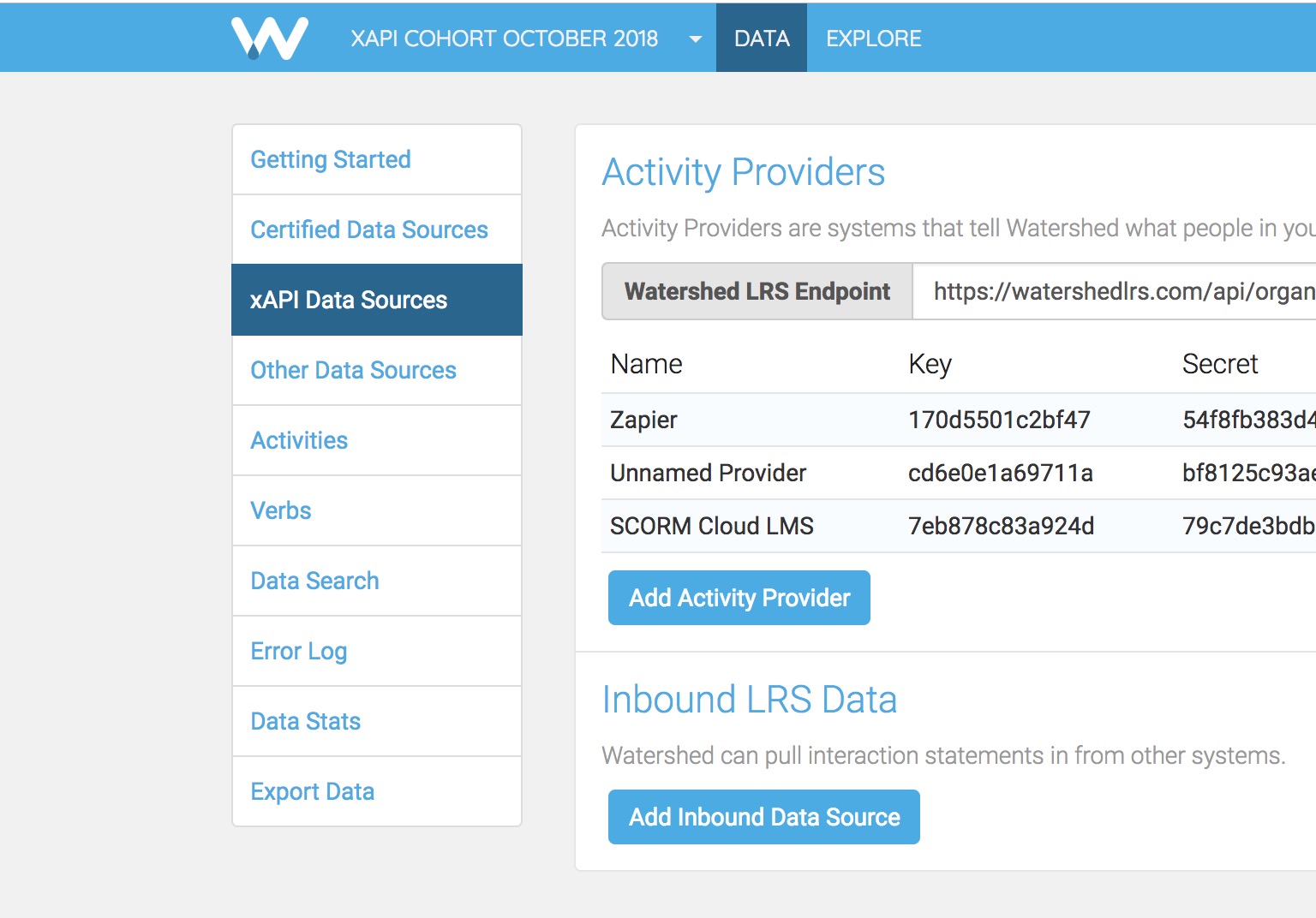Open Data Stats page

point(305,722)
